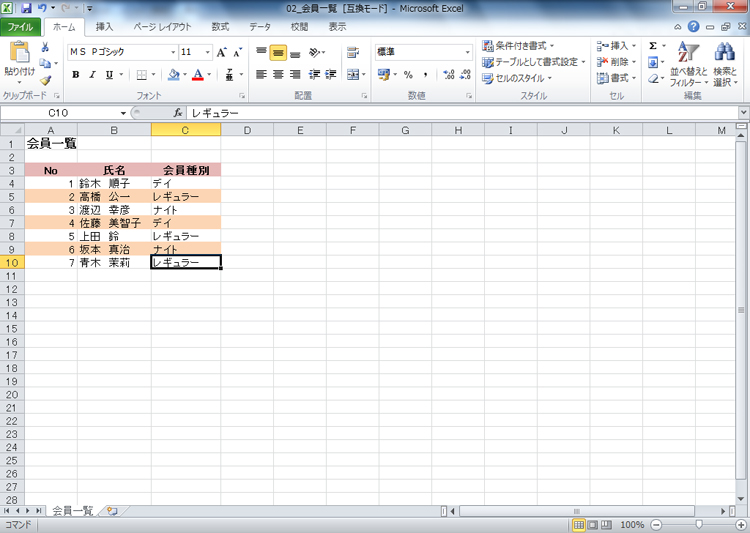The width and height of the screenshot is (750, 533).
Task: Decrease font size with small A icon
Action: (237, 52)
